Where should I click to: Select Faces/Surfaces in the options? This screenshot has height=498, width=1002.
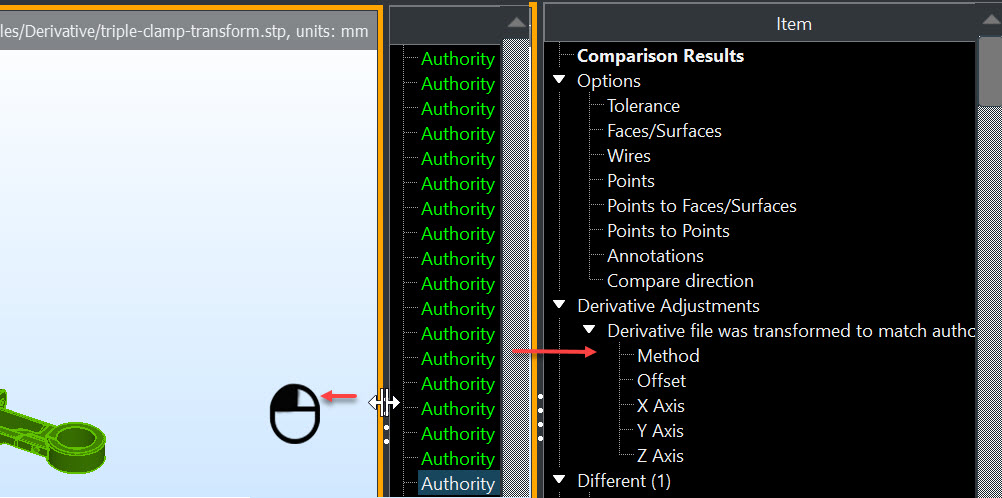(664, 131)
